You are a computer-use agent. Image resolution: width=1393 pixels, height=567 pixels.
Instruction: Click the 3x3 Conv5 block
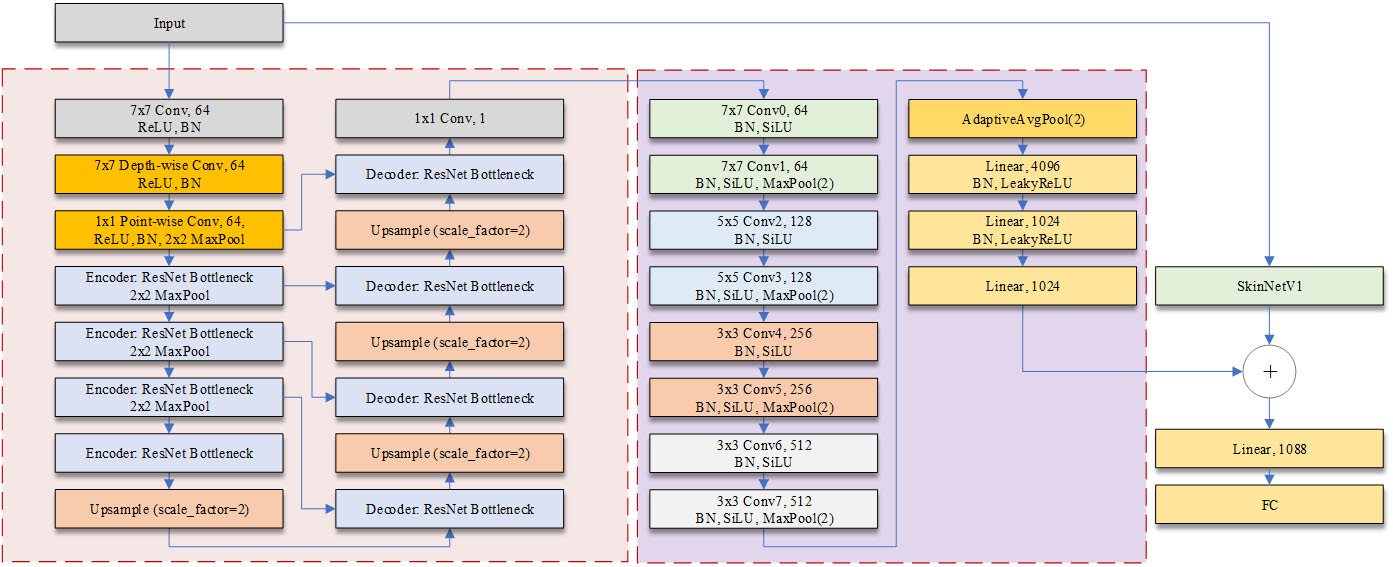coord(764,397)
